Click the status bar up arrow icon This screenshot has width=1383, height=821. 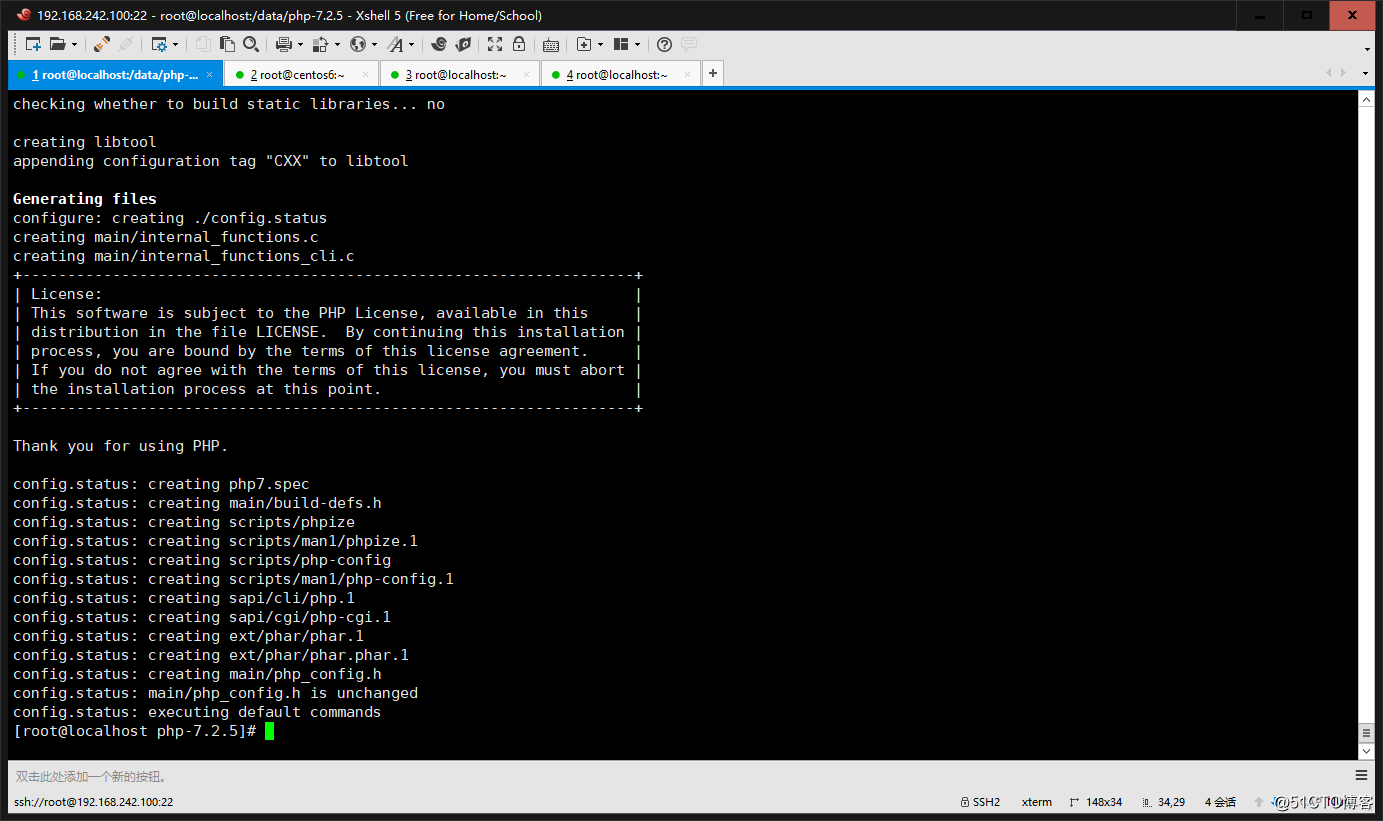coord(1258,802)
